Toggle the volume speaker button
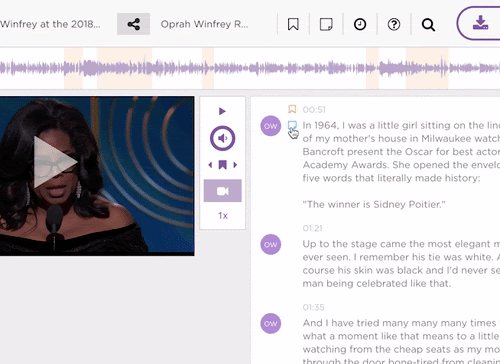This screenshot has height=364, width=500. coord(222,138)
